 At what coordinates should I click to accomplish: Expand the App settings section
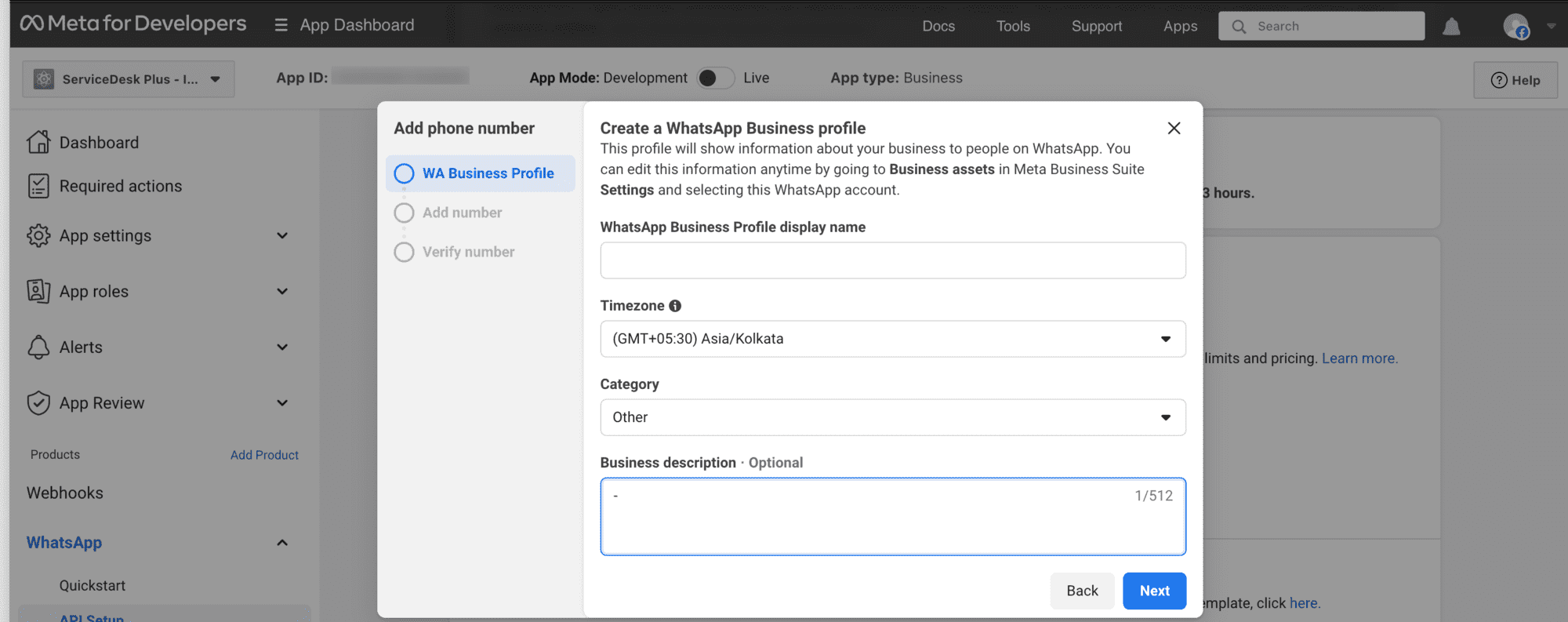point(282,235)
